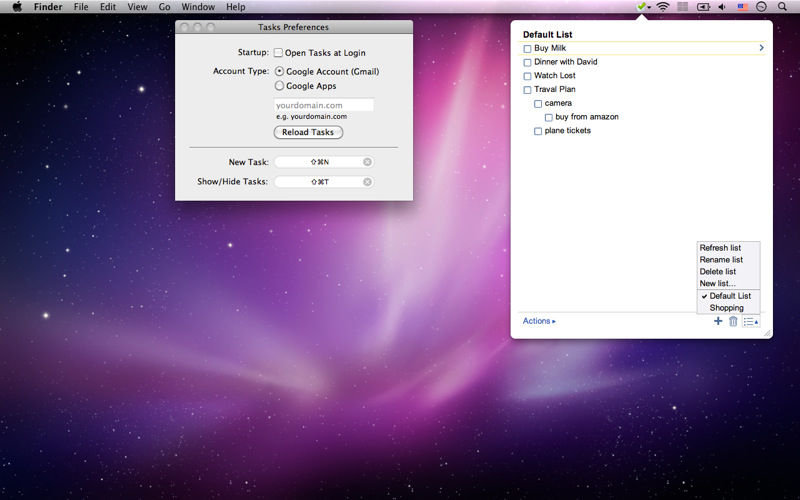This screenshot has height=500, width=800.
Task: Open the Window menu
Action: click(198, 7)
